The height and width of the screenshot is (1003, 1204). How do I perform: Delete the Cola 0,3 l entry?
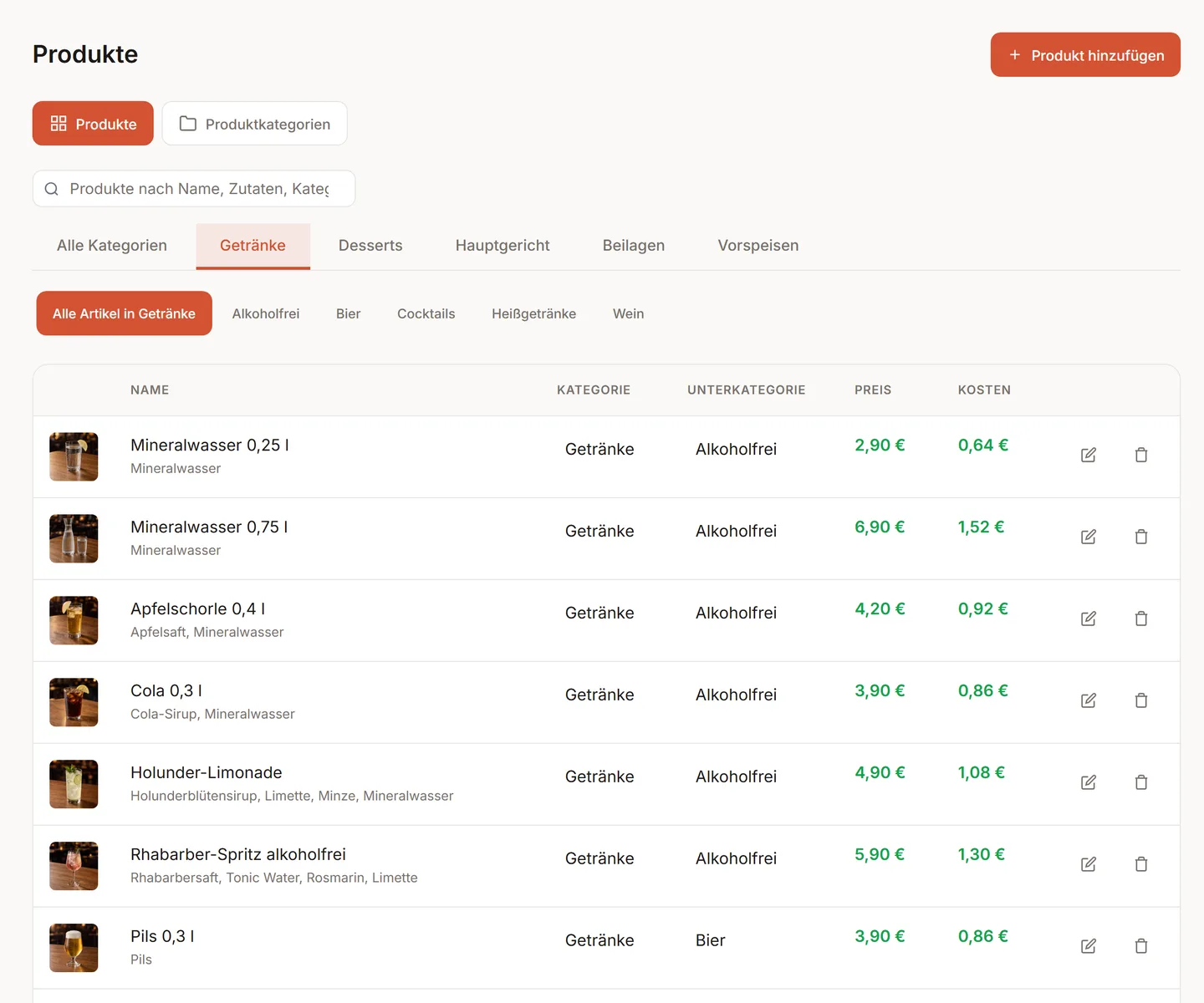pos(1140,701)
